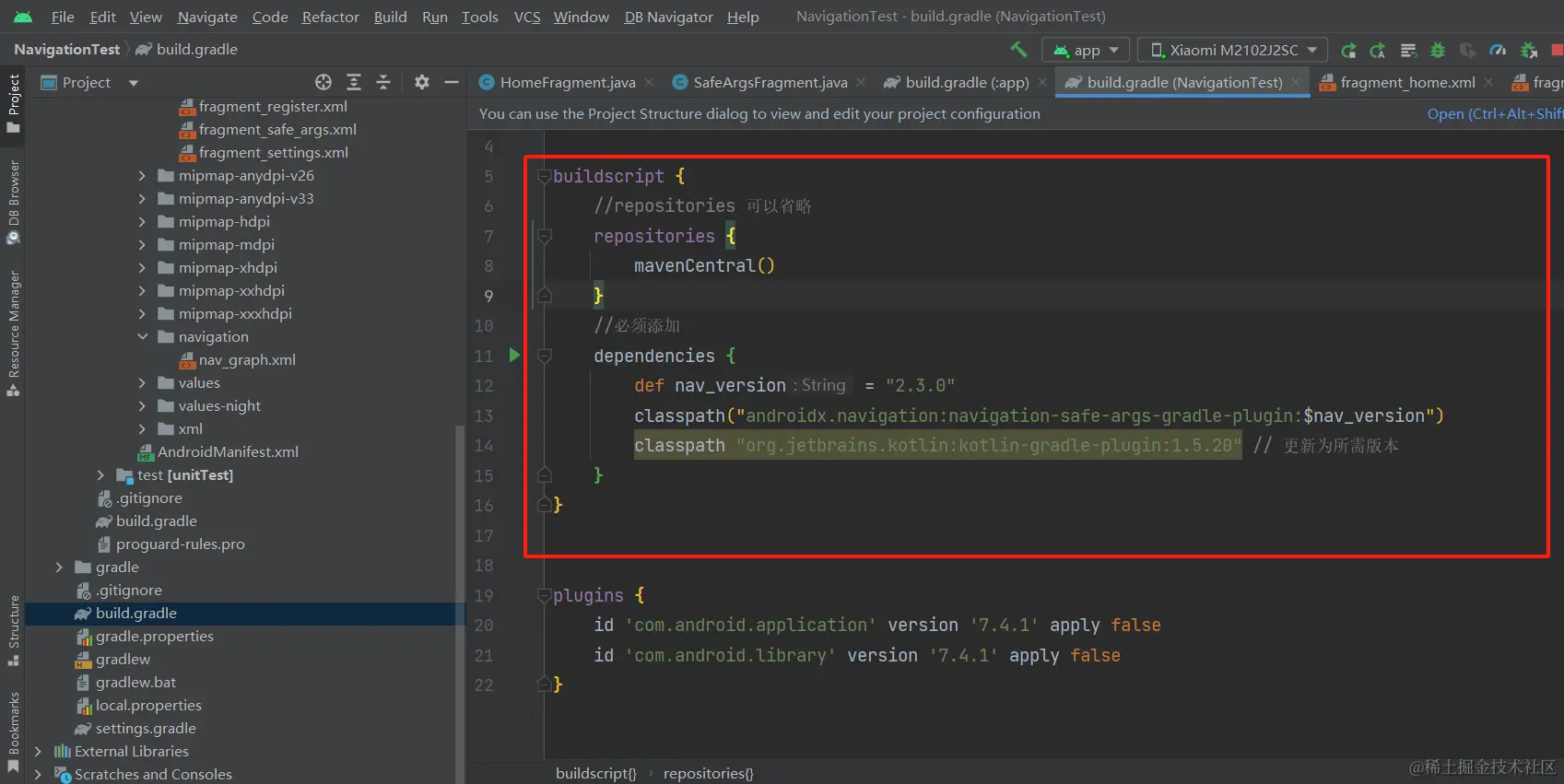1564x784 pixels.
Task: Open Project panel gear options
Action: 422,83
